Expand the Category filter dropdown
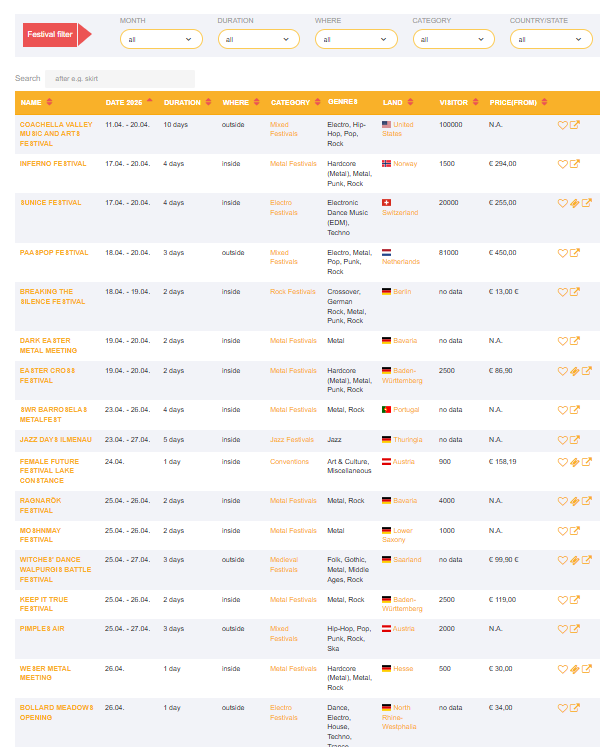 pos(453,39)
